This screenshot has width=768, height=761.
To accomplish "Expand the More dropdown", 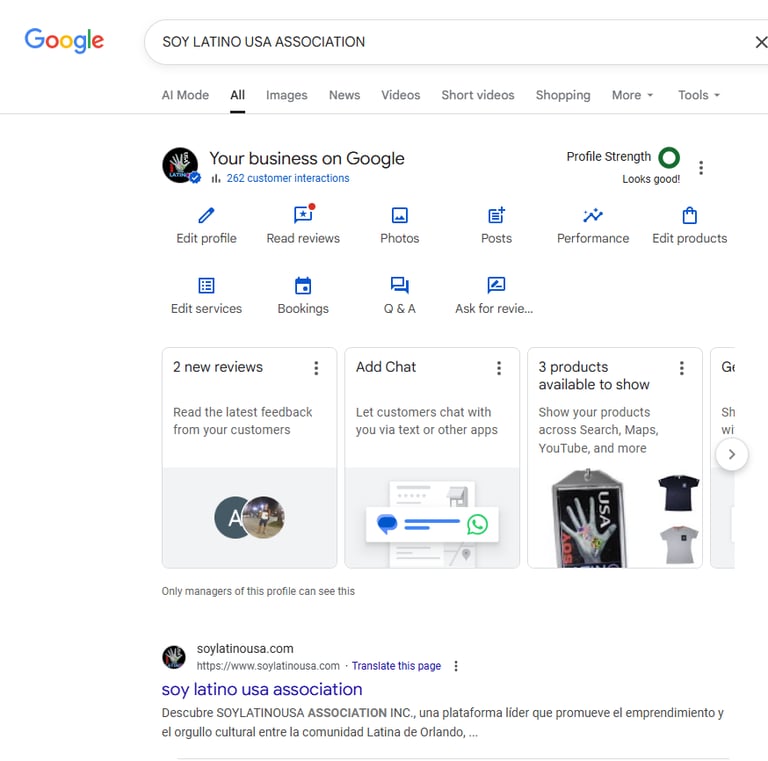I will pos(632,95).
